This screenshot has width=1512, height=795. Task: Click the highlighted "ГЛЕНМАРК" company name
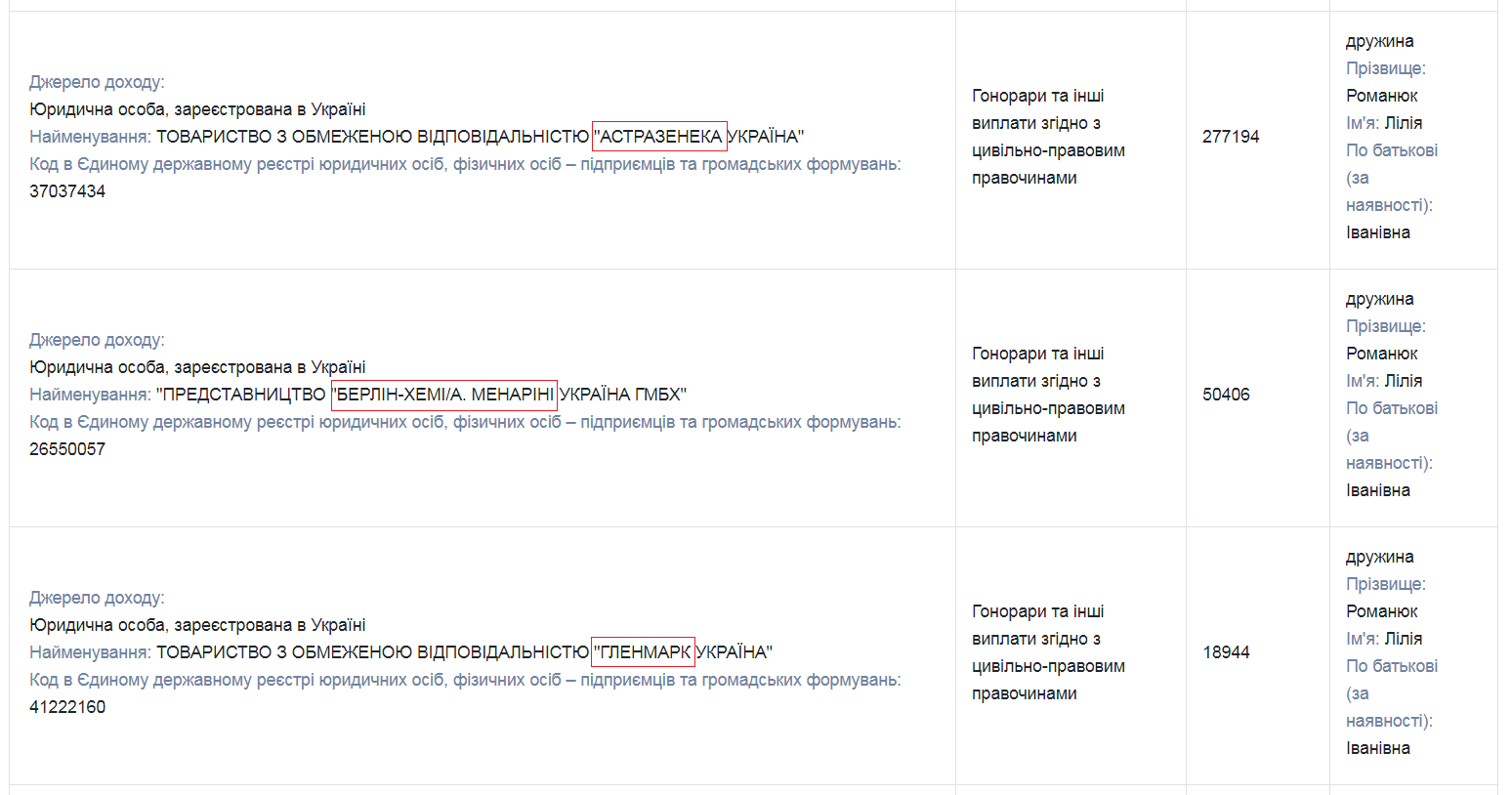[643, 652]
